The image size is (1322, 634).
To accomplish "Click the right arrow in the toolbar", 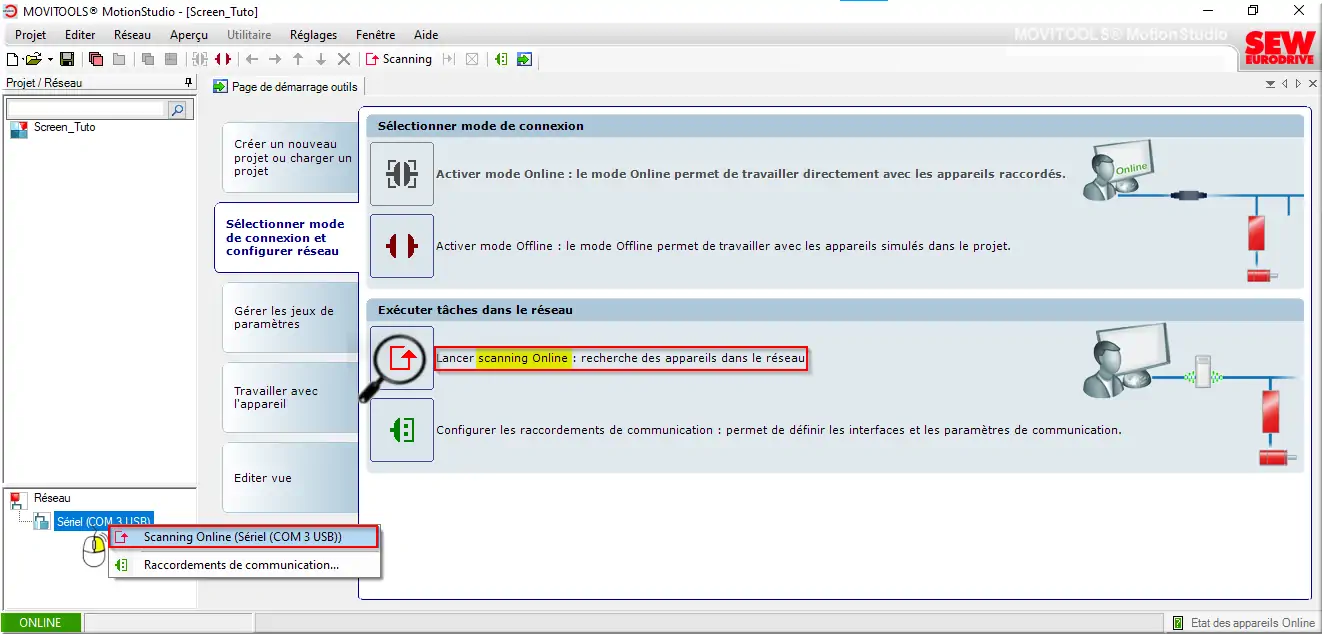I will [x=275, y=59].
